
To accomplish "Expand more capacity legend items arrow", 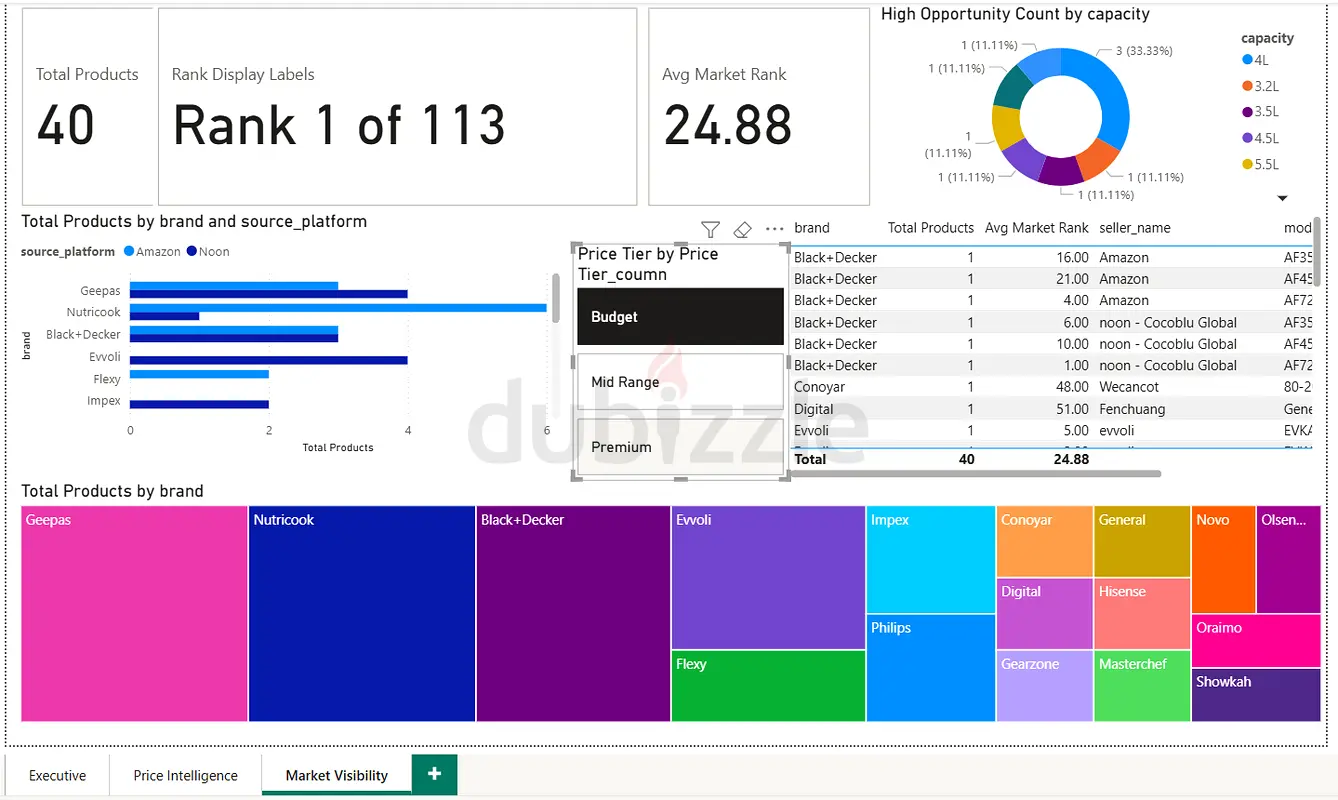I will (1282, 198).
